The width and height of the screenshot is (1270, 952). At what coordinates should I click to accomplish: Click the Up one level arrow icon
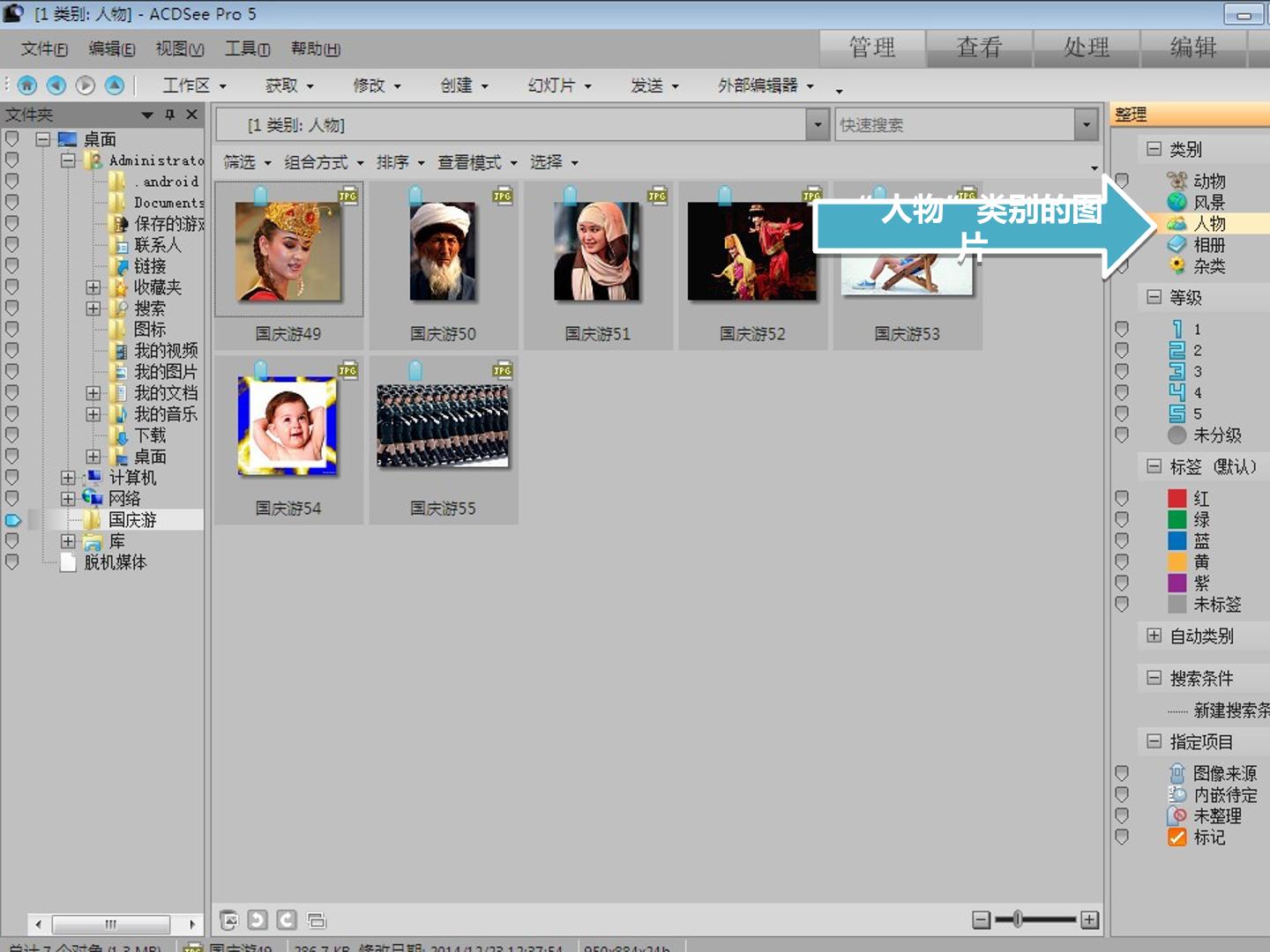115,85
